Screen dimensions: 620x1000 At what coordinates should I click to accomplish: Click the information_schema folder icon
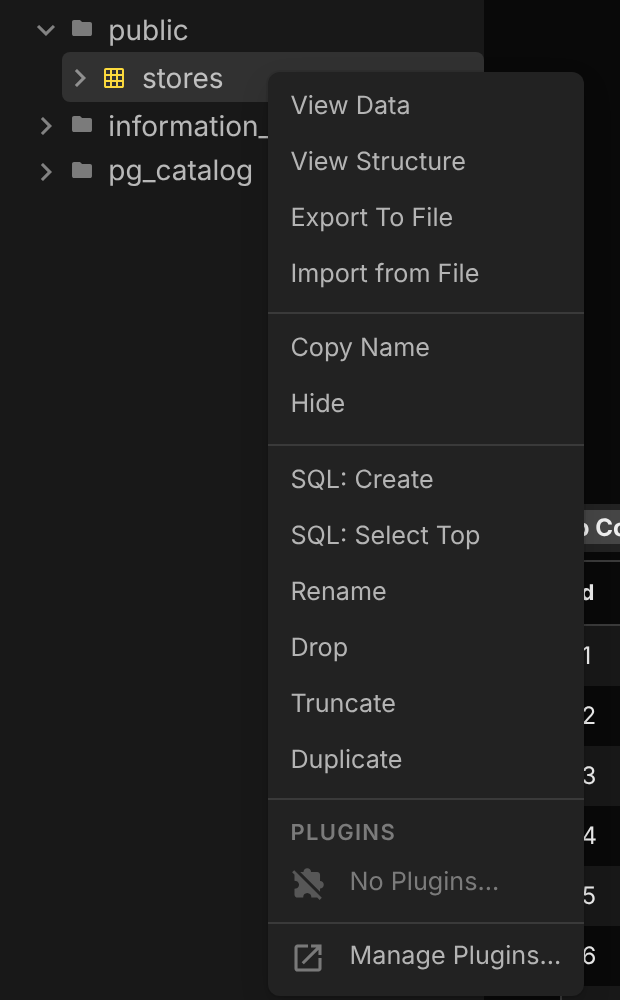[x=82, y=124]
